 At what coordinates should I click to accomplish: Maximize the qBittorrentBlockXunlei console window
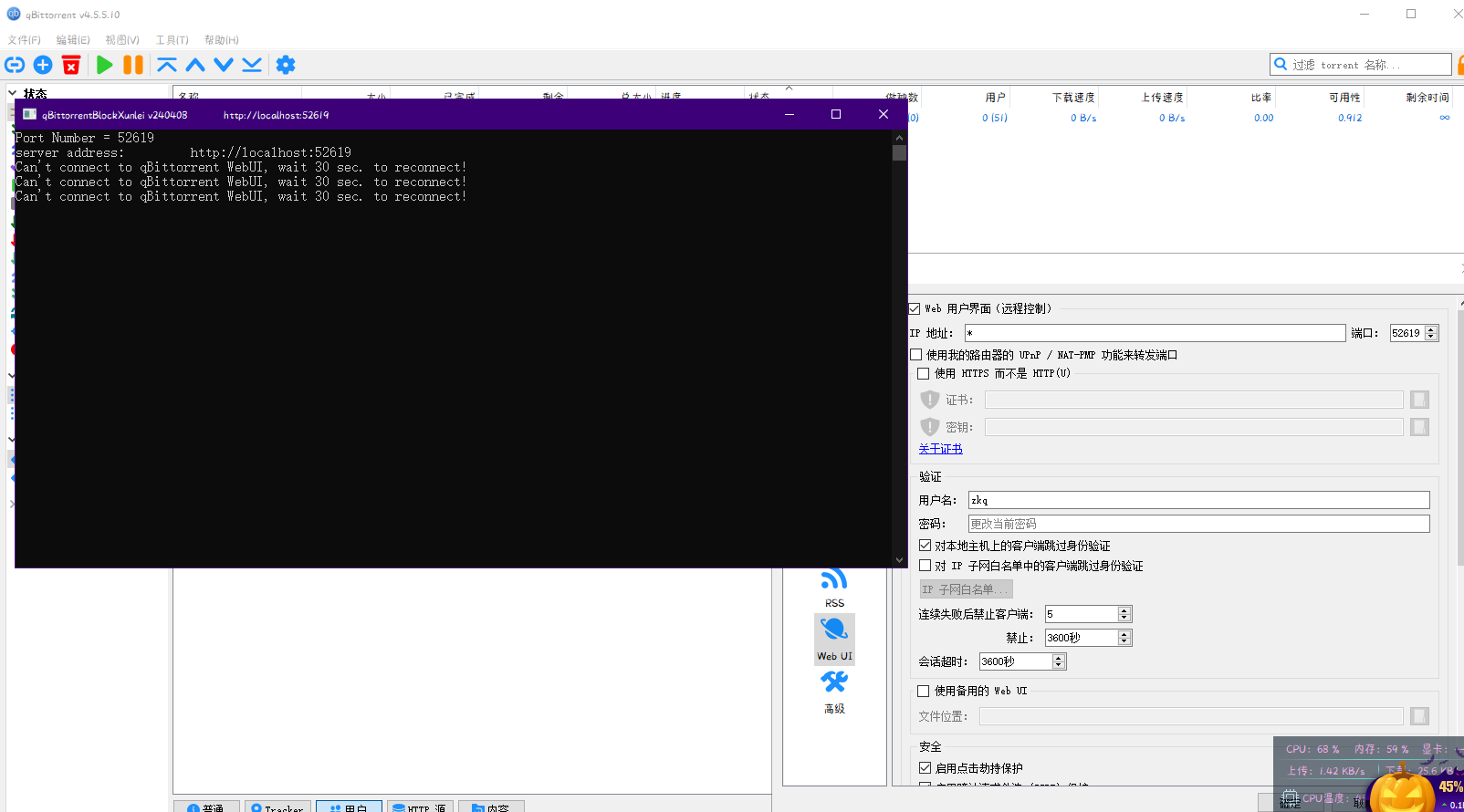pyautogui.click(x=836, y=114)
